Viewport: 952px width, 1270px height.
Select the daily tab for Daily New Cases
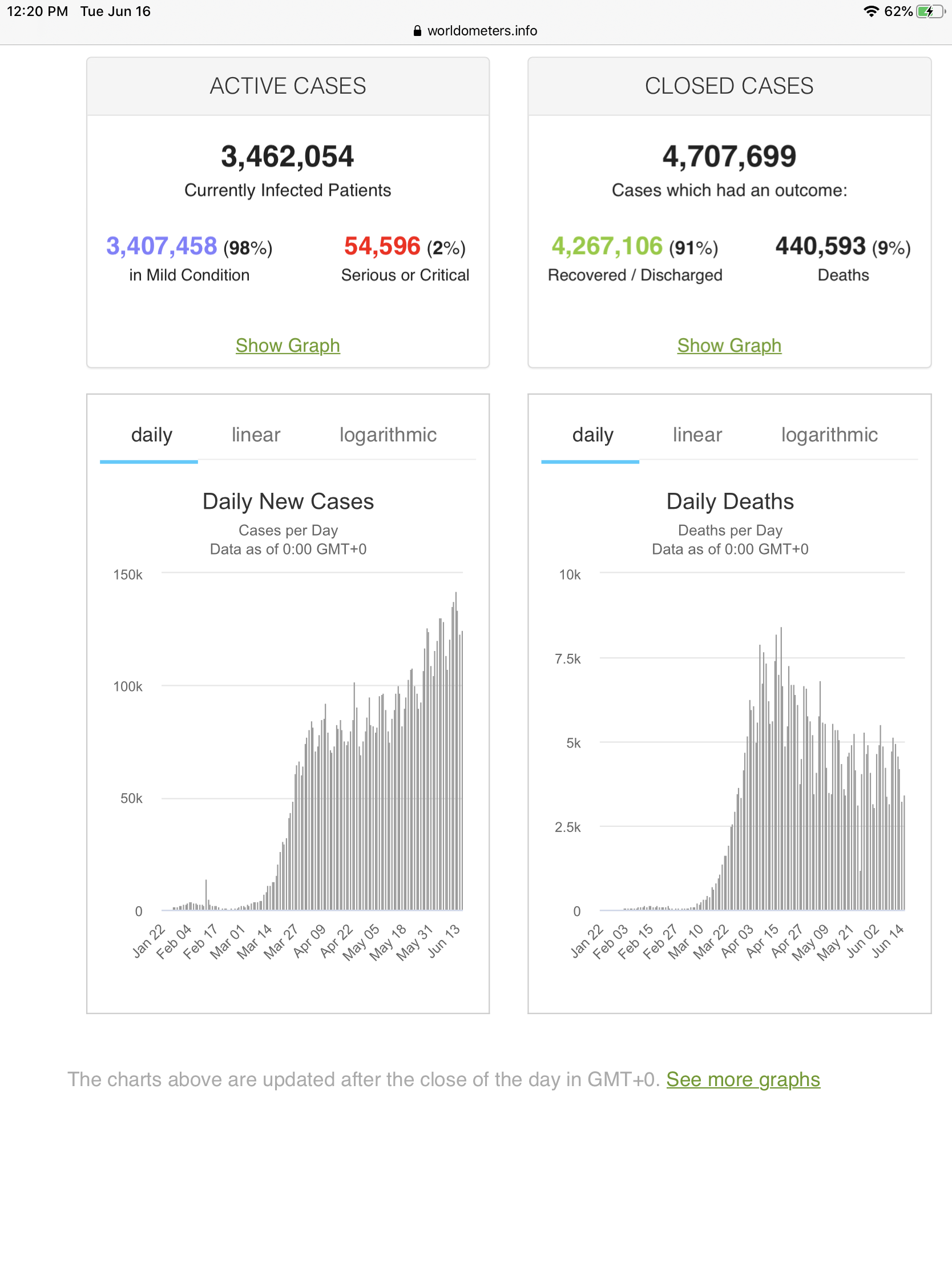[151, 435]
